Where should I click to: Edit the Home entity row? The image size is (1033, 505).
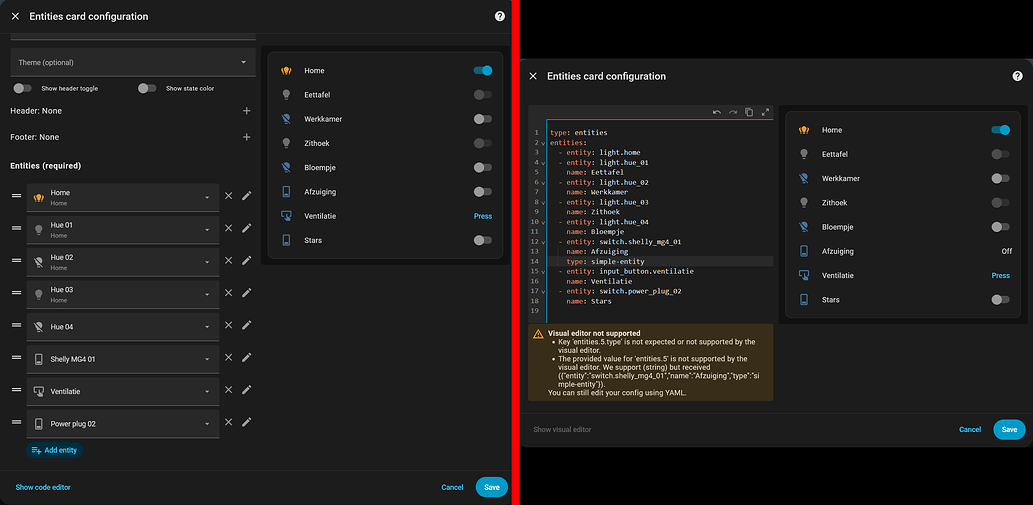[x=246, y=196]
